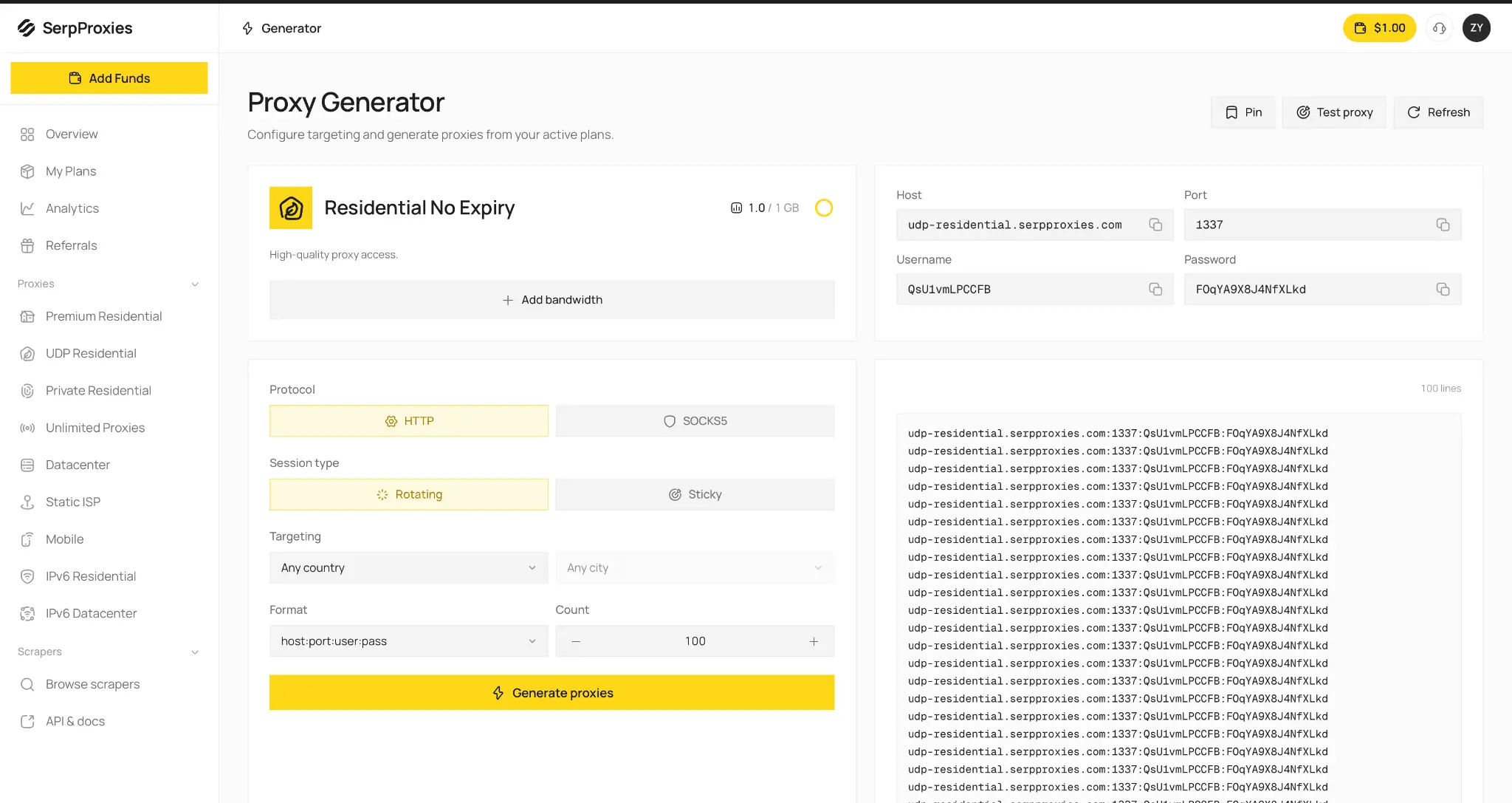
Task: Copy the Host value
Action: [x=1155, y=225]
